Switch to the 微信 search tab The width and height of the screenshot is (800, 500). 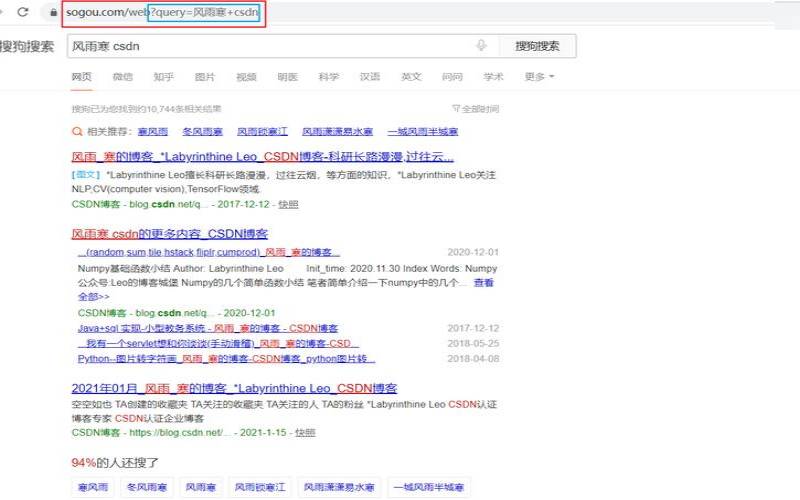click(x=122, y=77)
